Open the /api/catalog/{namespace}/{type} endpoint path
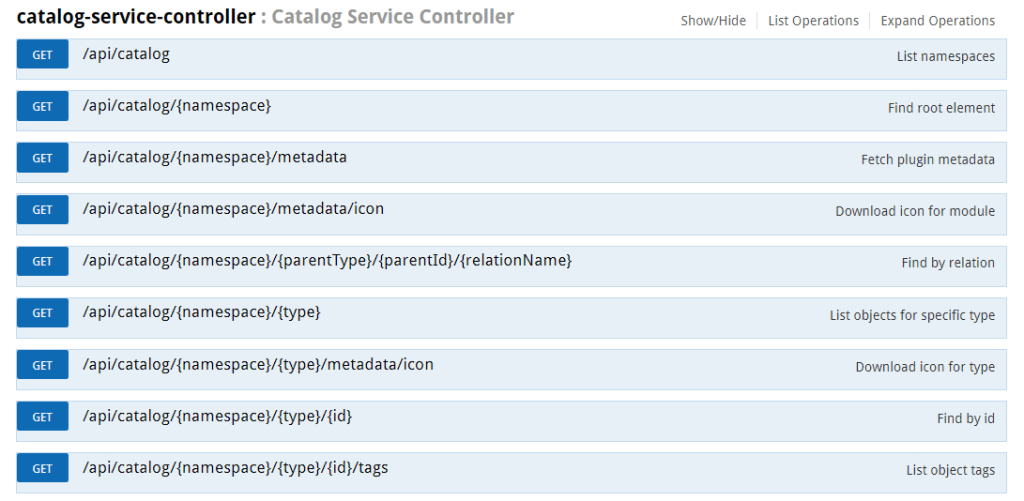Image resolution: width=1024 pixels, height=501 pixels. coord(200,313)
